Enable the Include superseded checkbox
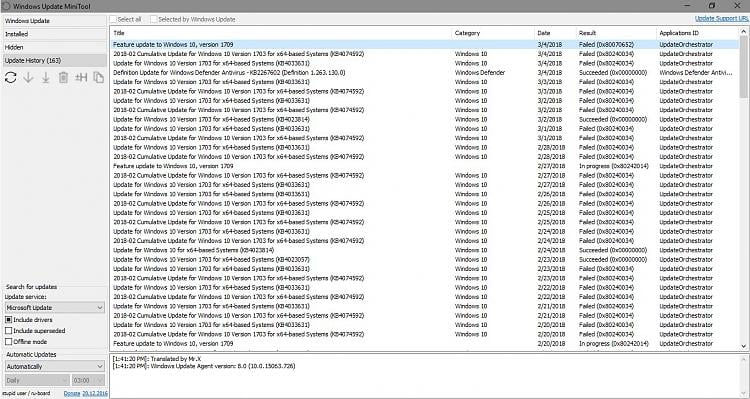The width and height of the screenshot is (750, 399). point(9,331)
